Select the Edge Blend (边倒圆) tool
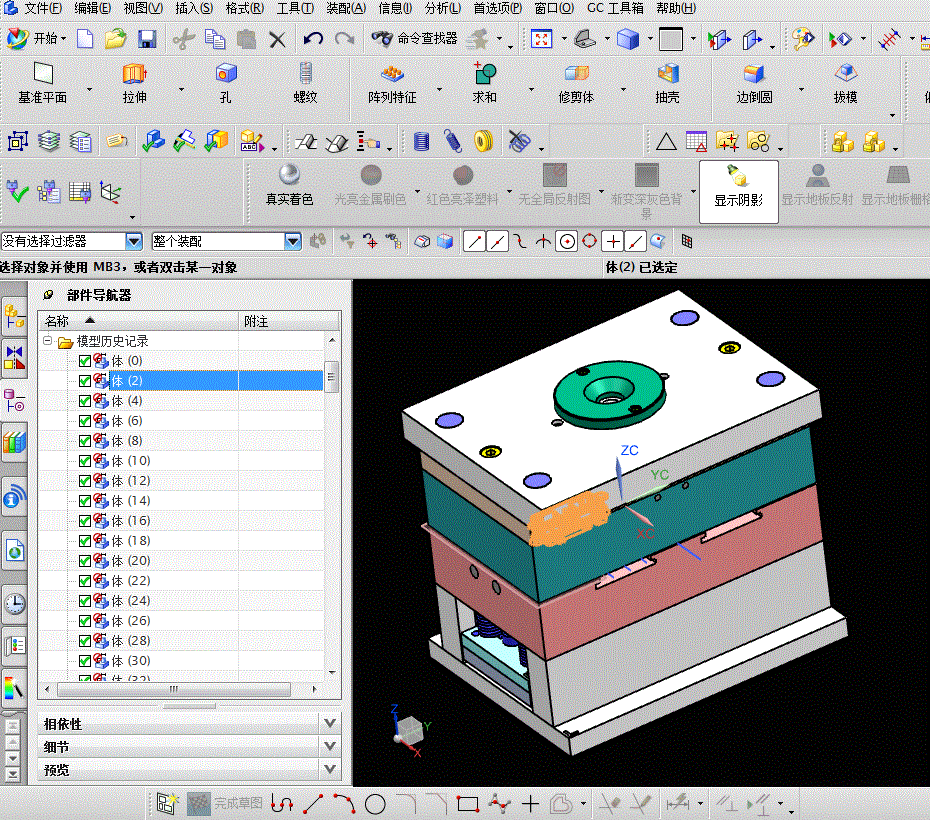 pyautogui.click(x=754, y=83)
